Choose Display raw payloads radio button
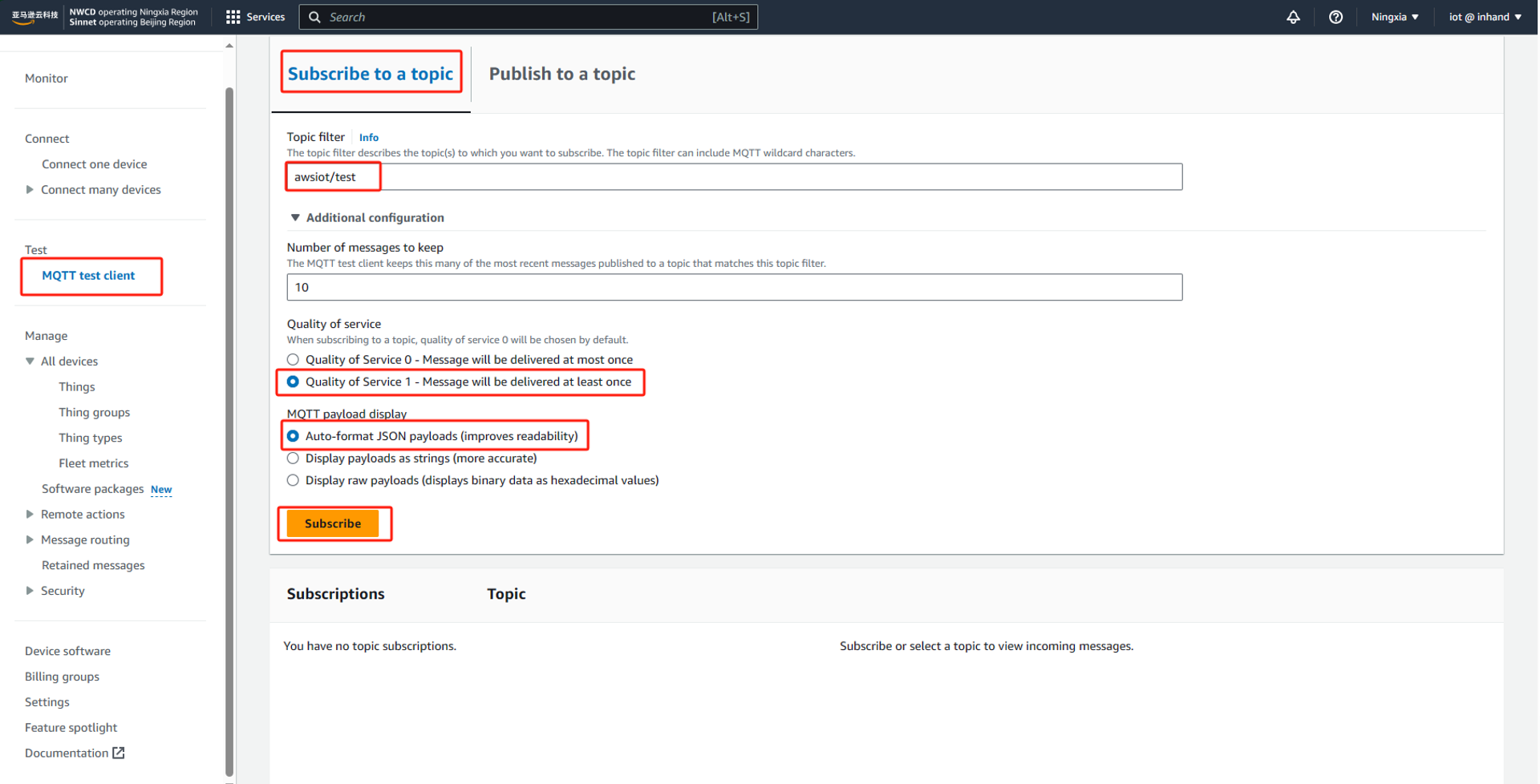 click(294, 481)
